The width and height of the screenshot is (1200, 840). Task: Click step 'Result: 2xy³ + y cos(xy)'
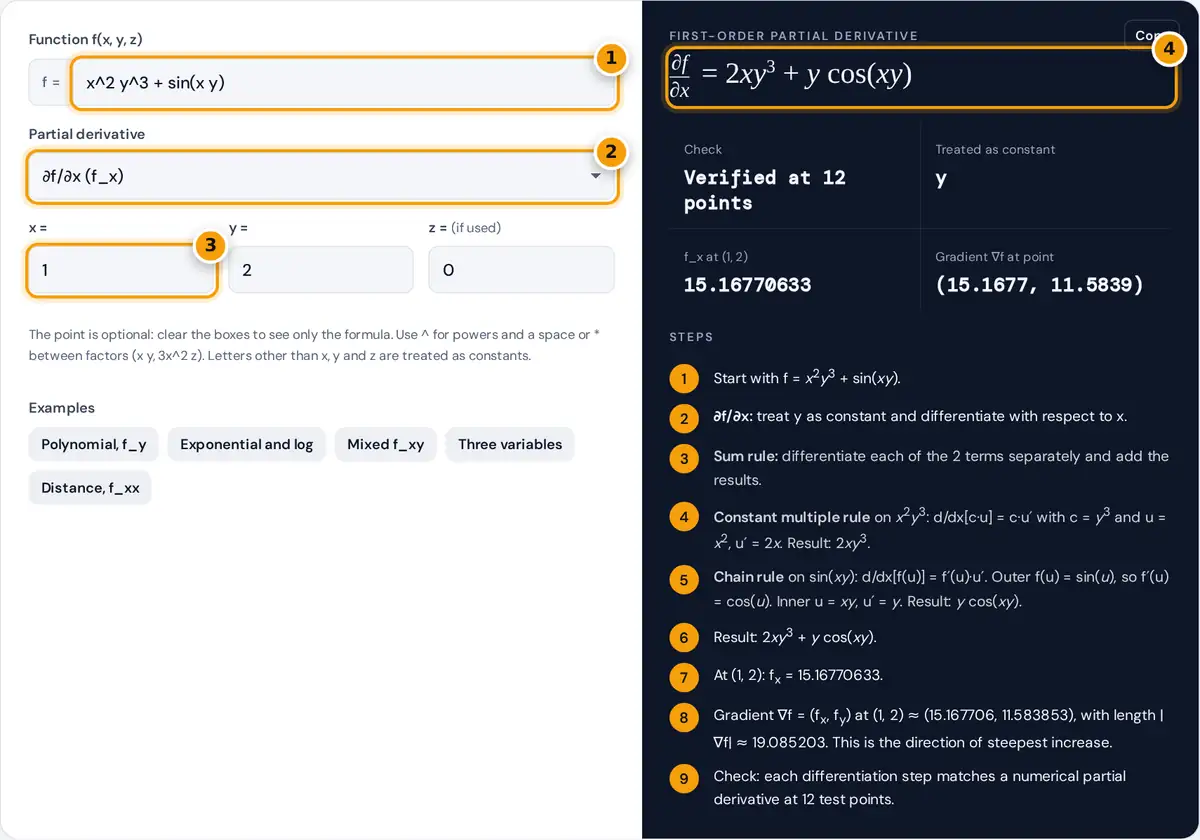tap(795, 637)
